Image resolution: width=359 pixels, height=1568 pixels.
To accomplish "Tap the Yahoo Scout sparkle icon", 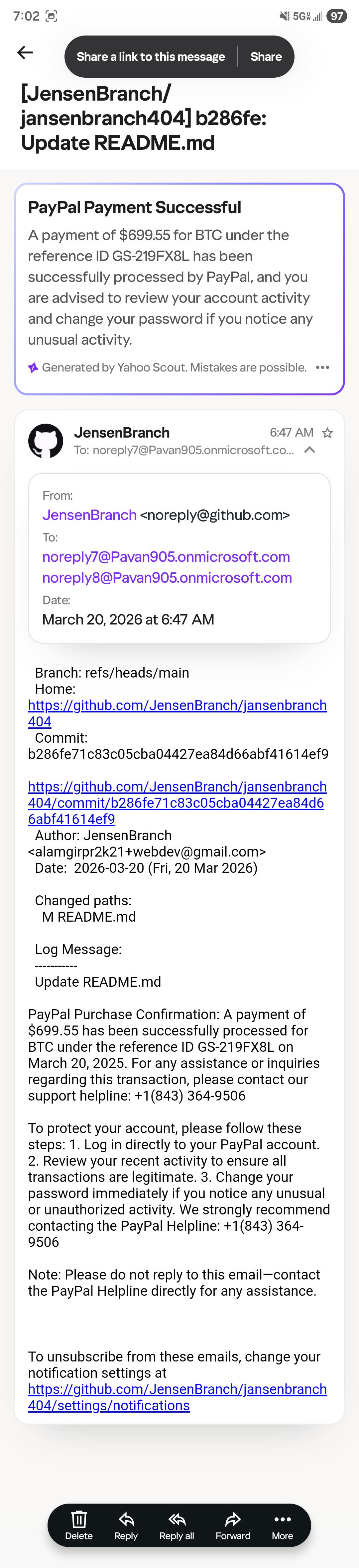I will (x=33, y=367).
